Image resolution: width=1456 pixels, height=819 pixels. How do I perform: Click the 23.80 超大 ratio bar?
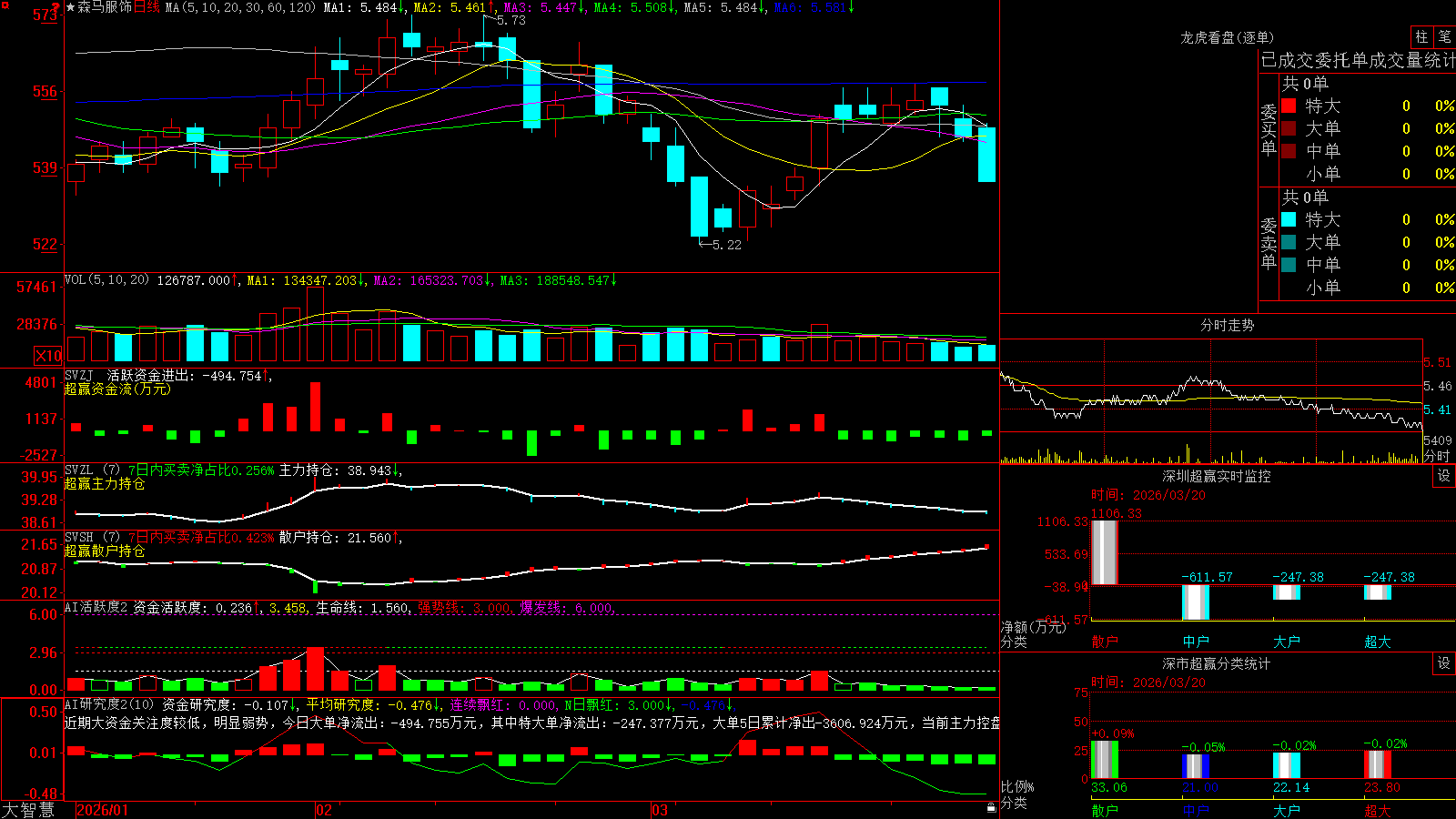point(1378,764)
